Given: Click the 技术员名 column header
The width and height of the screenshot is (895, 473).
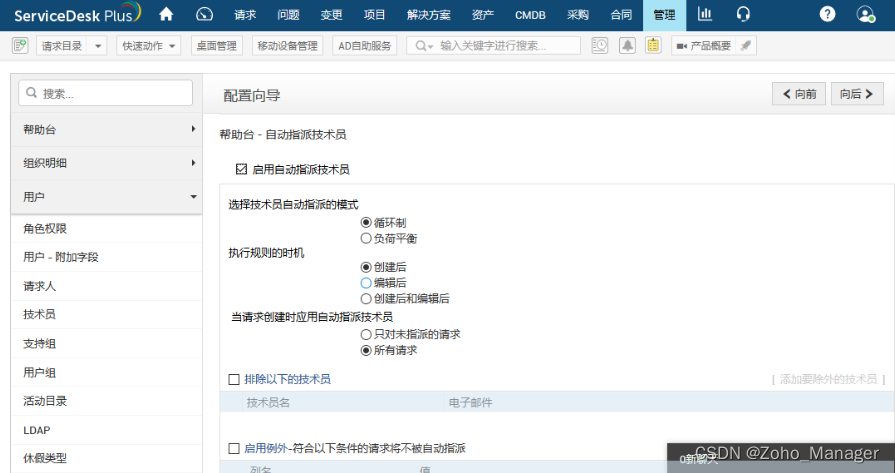Looking at the screenshot, I should click(268, 403).
